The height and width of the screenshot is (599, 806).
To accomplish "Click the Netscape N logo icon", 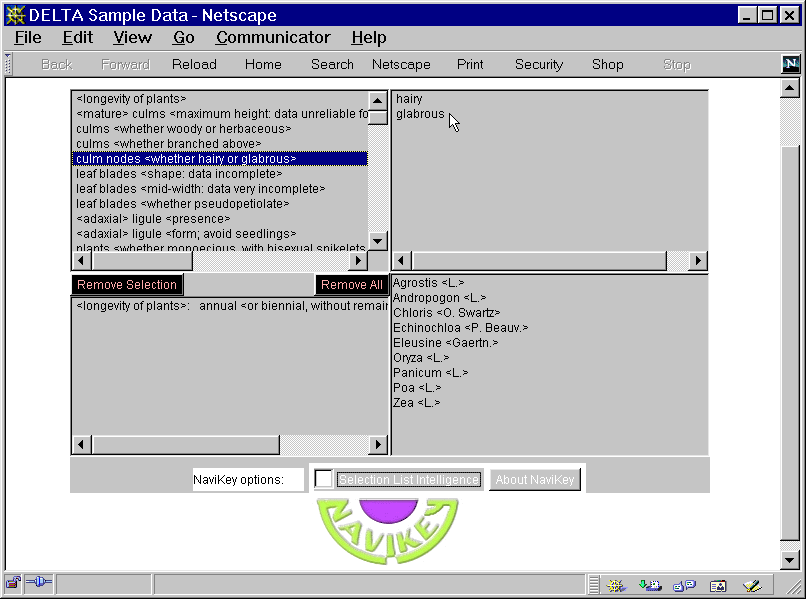I will click(791, 64).
